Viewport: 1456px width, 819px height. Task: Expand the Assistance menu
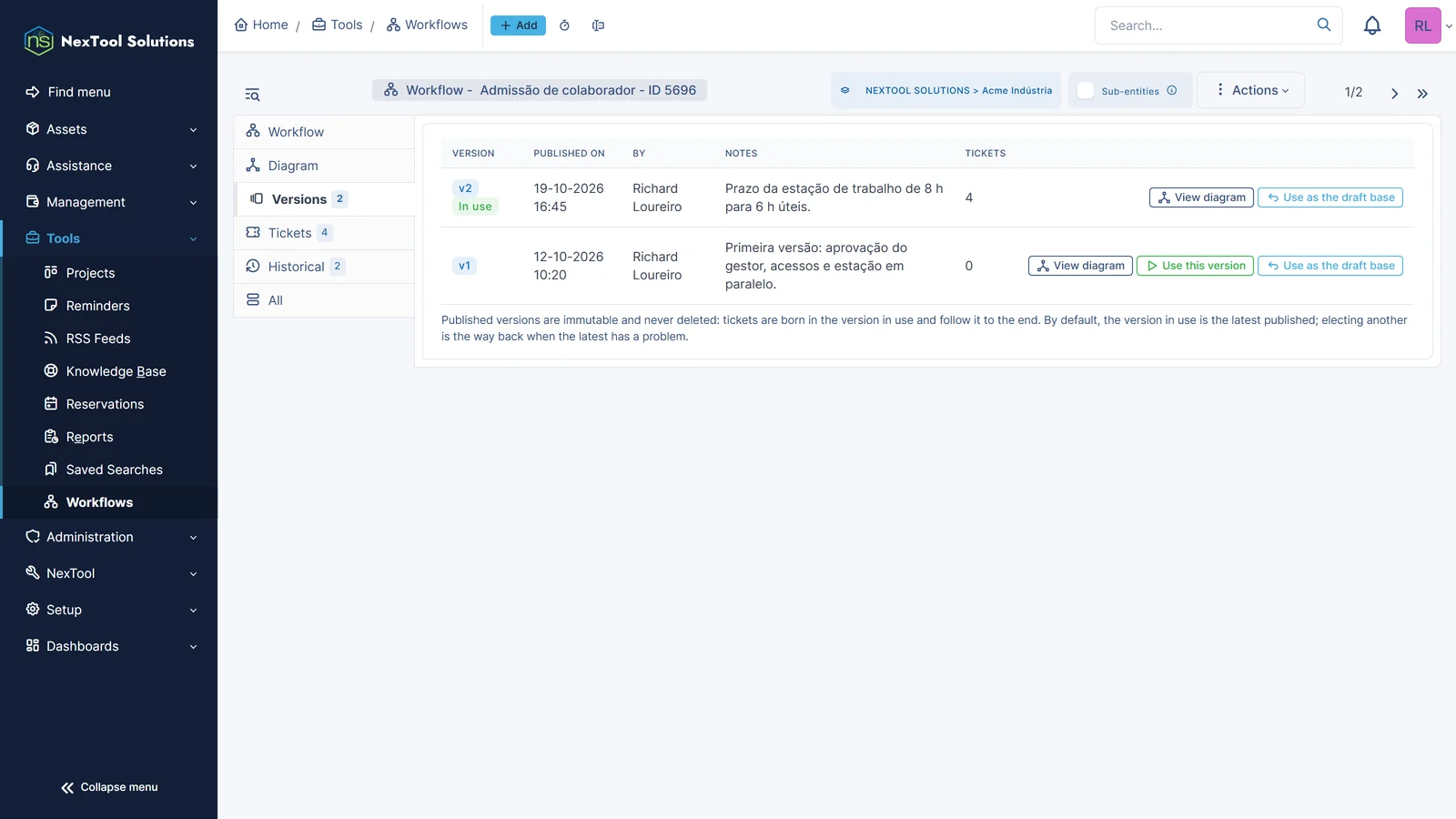click(x=109, y=166)
